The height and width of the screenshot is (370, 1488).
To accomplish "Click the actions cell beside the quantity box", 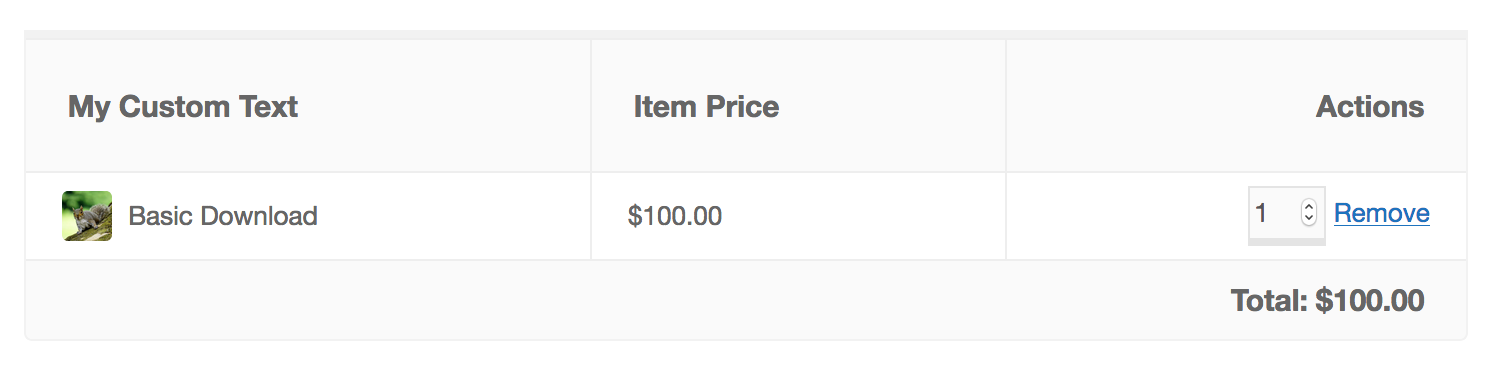I will (1236, 216).
